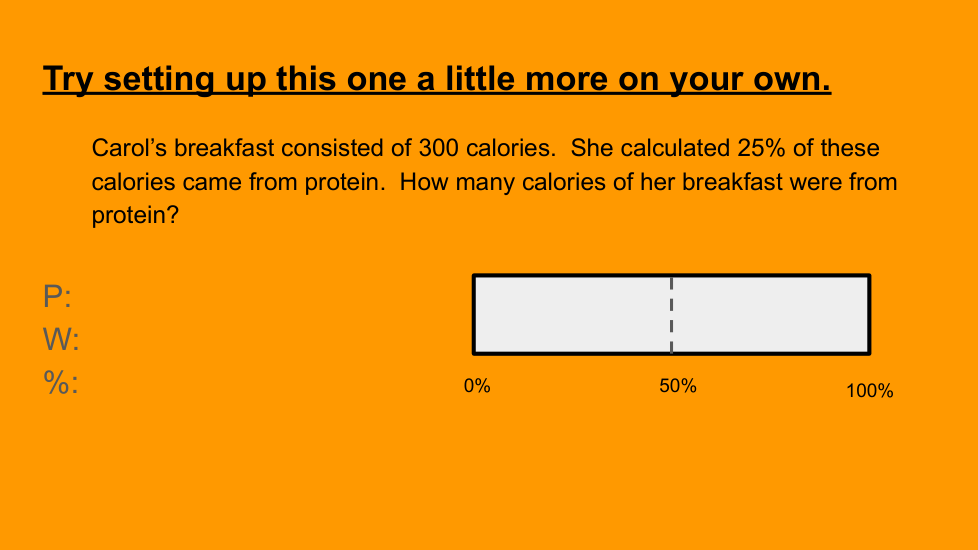Select the "%:" label

pos(61,383)
